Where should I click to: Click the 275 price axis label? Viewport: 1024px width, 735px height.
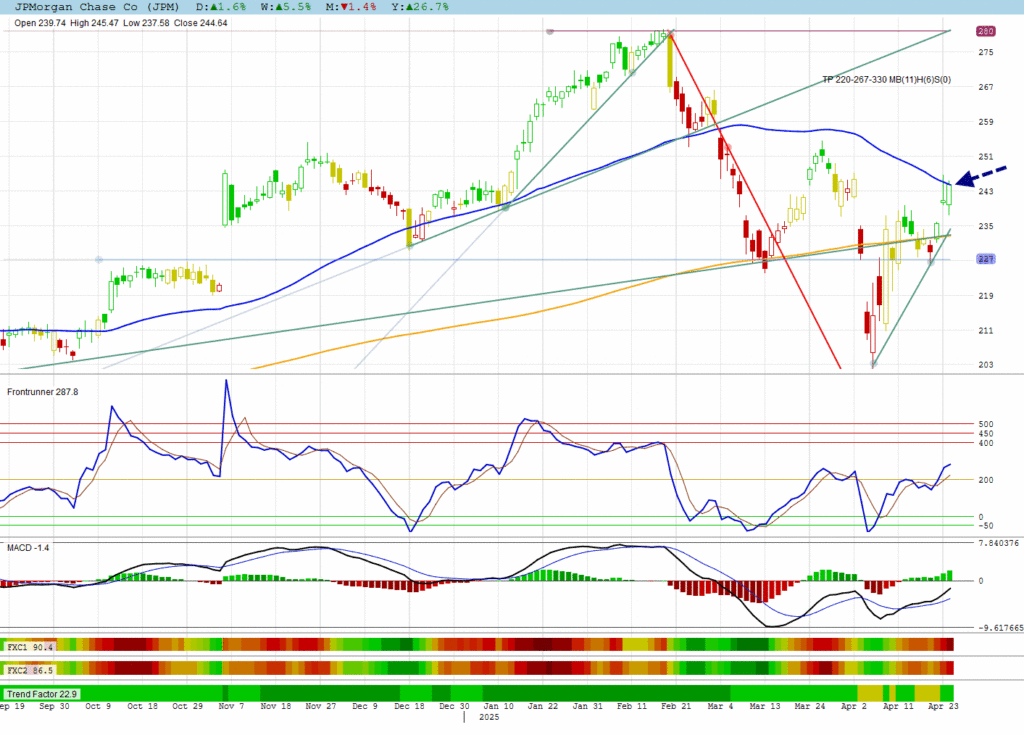pos(985,52)
